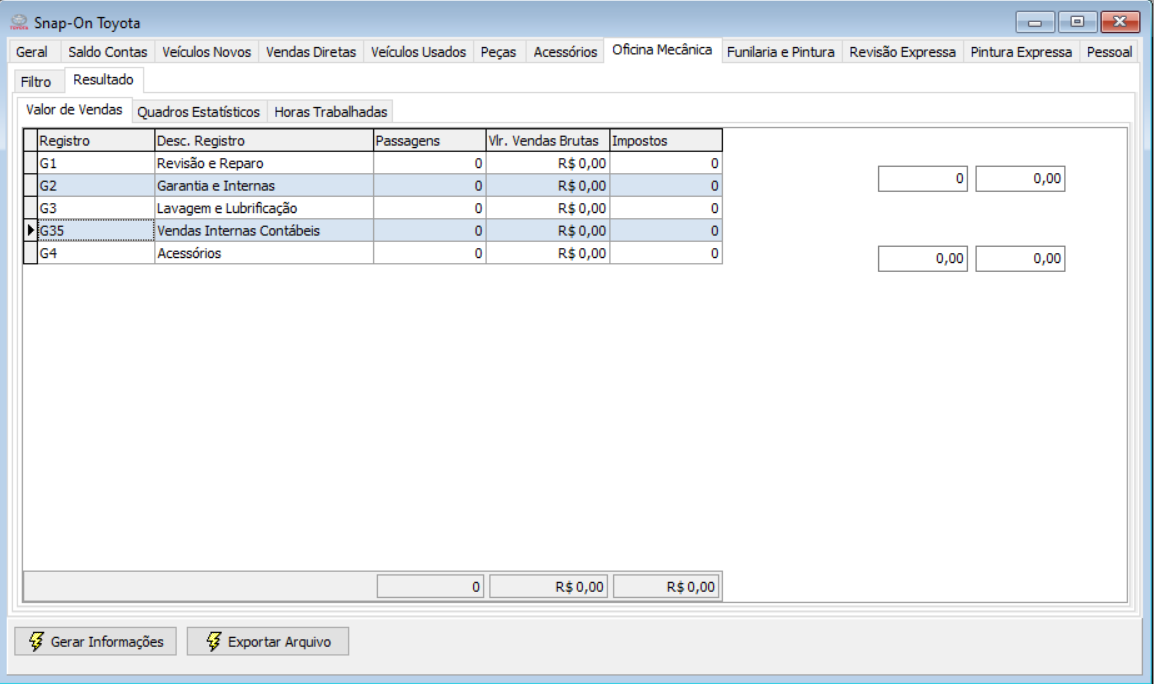
Task: Click the Impostos total field in footer
Action: [666, 587]
